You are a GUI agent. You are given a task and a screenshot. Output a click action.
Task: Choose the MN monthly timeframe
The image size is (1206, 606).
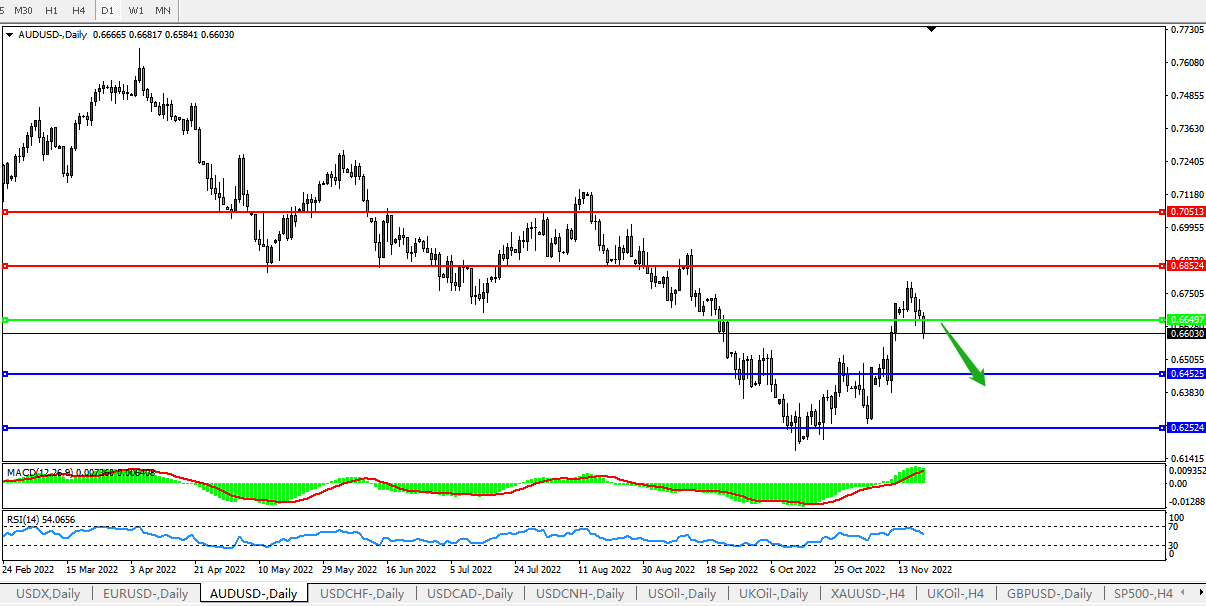point(163,10)
